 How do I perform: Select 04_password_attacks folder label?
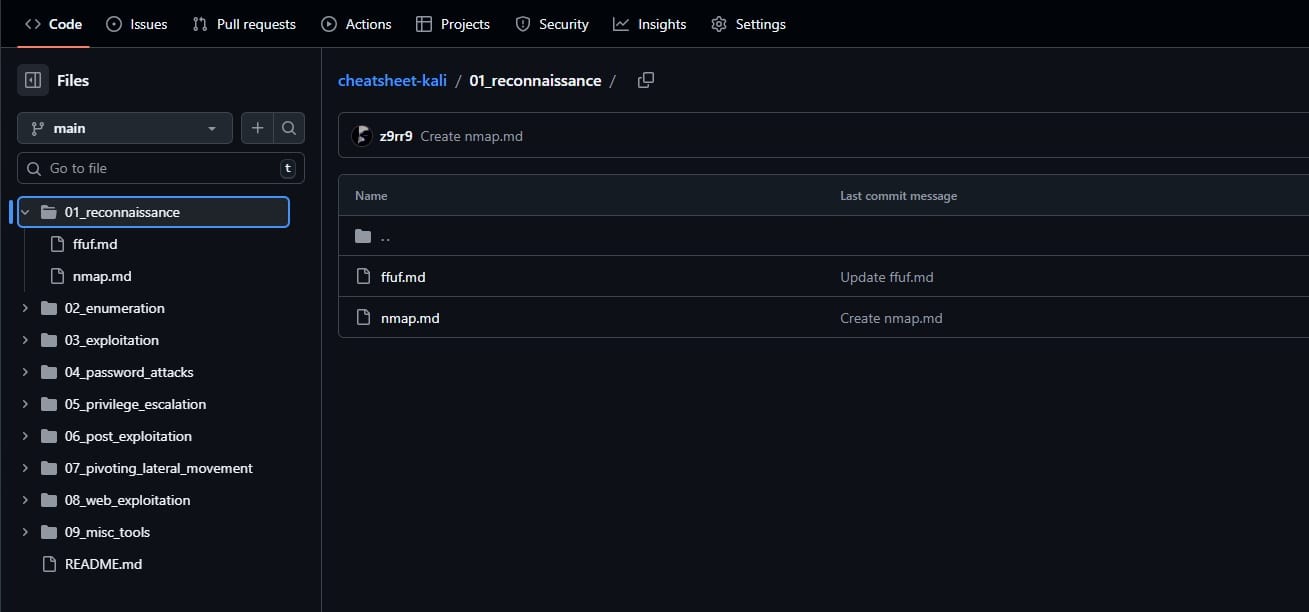click(x=129, y=372)
